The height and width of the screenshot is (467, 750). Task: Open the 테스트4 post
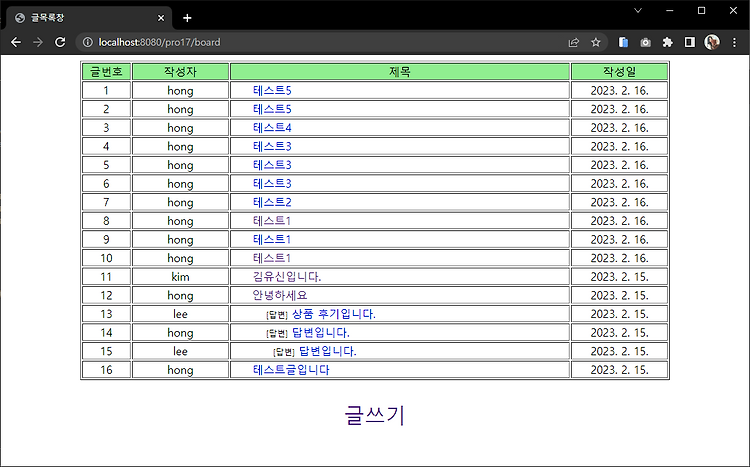272,128
